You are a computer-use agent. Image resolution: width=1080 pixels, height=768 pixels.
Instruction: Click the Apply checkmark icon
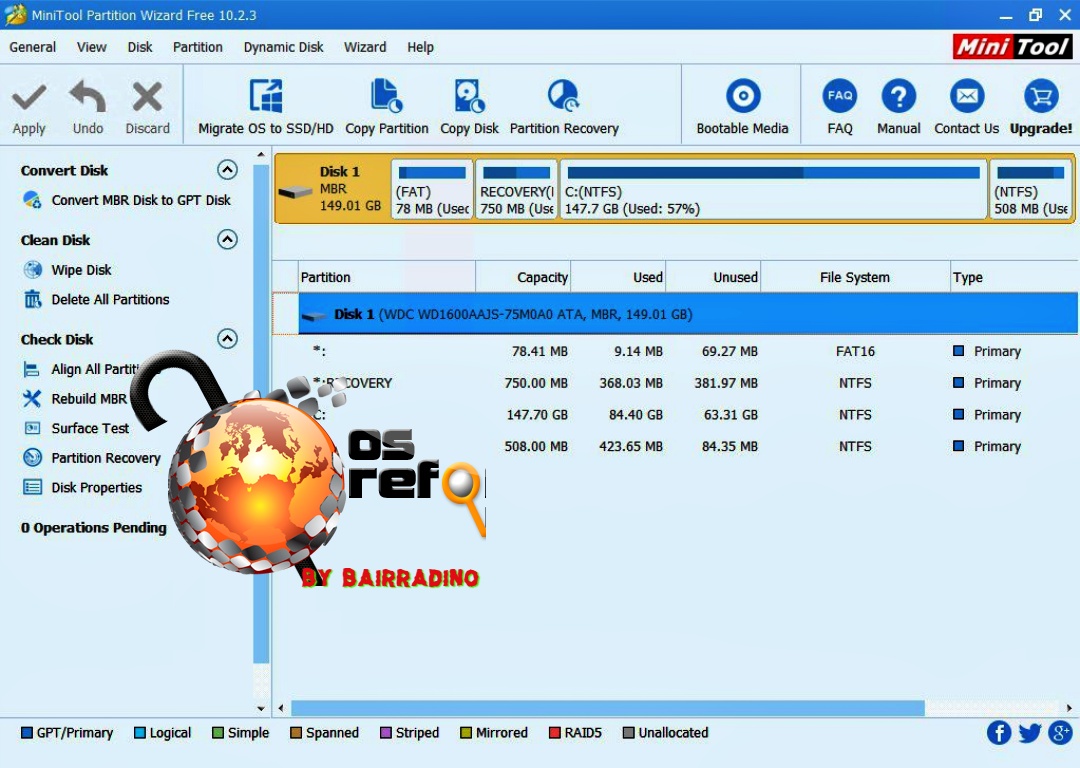coord(29,97)
